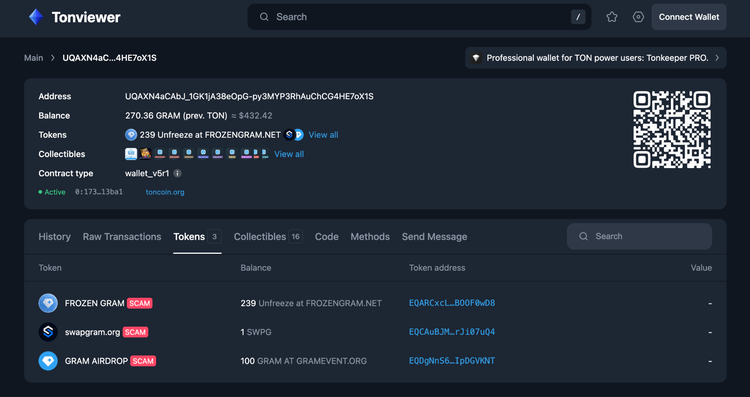Open the Send Message tab

[x=434, y=237]
